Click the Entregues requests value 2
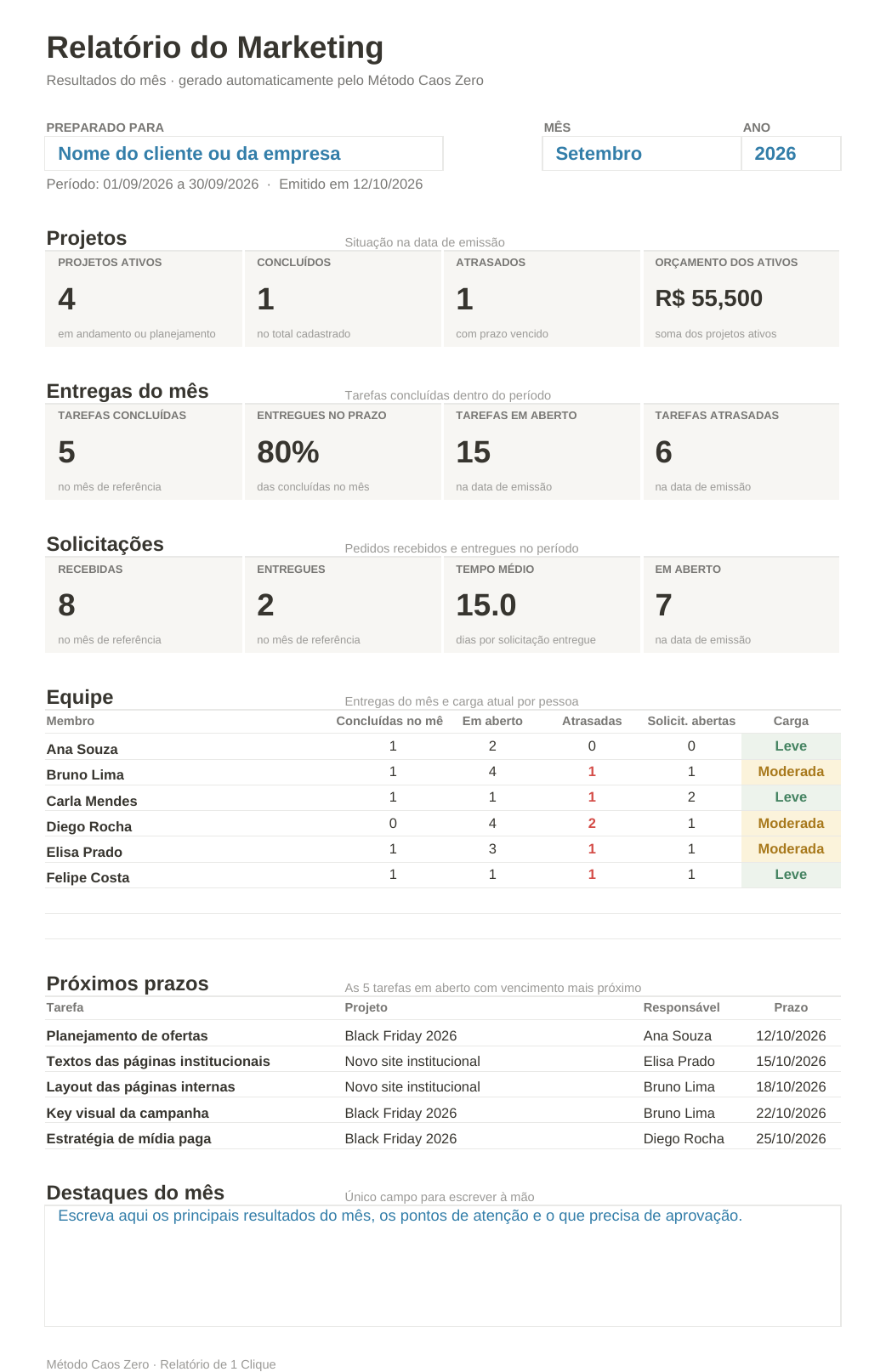The image size is (886, 1372). (265, 605)
